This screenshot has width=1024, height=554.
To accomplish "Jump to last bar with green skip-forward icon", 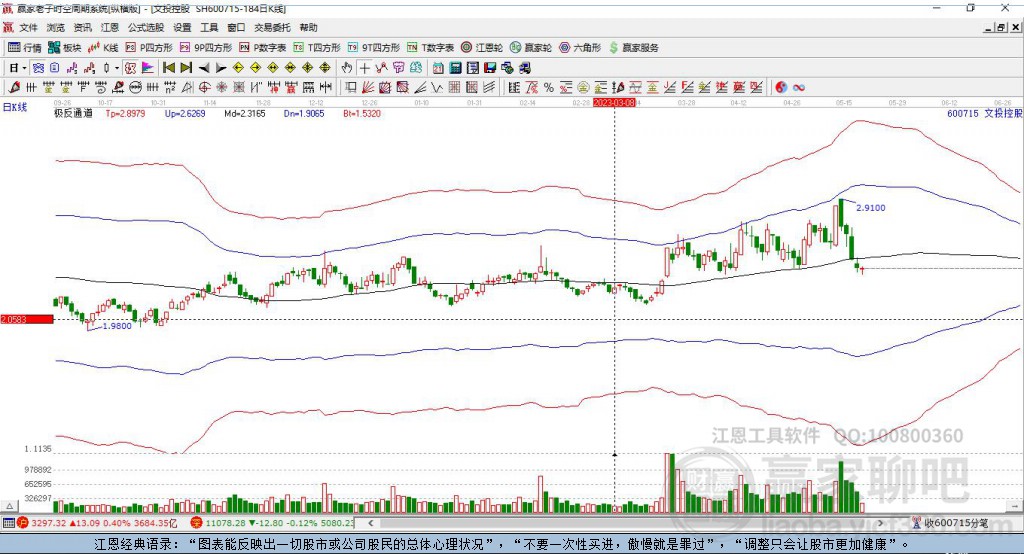I will (x=186, y=68).
